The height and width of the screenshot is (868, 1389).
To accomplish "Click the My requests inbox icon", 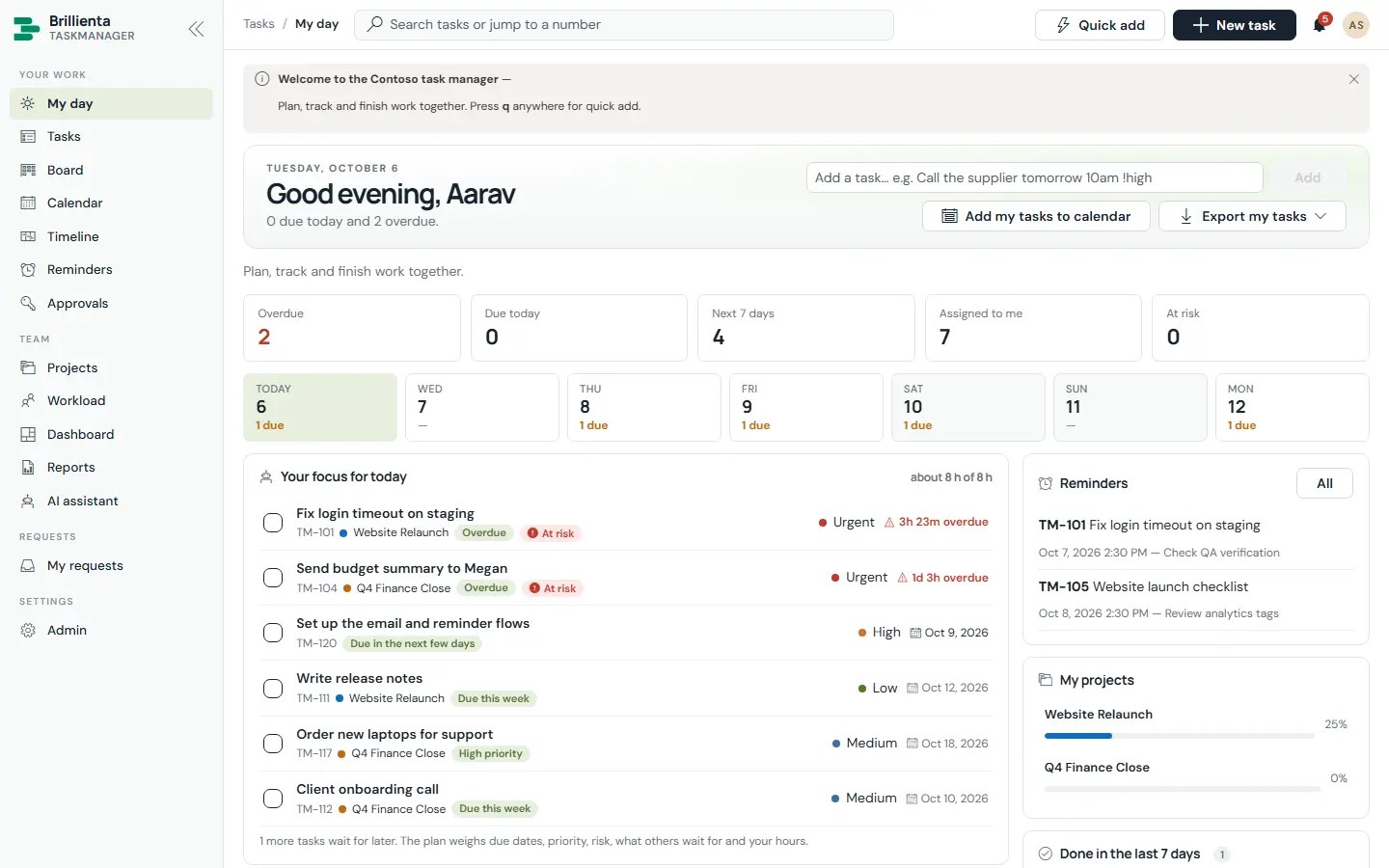I will tap(28, 565).
